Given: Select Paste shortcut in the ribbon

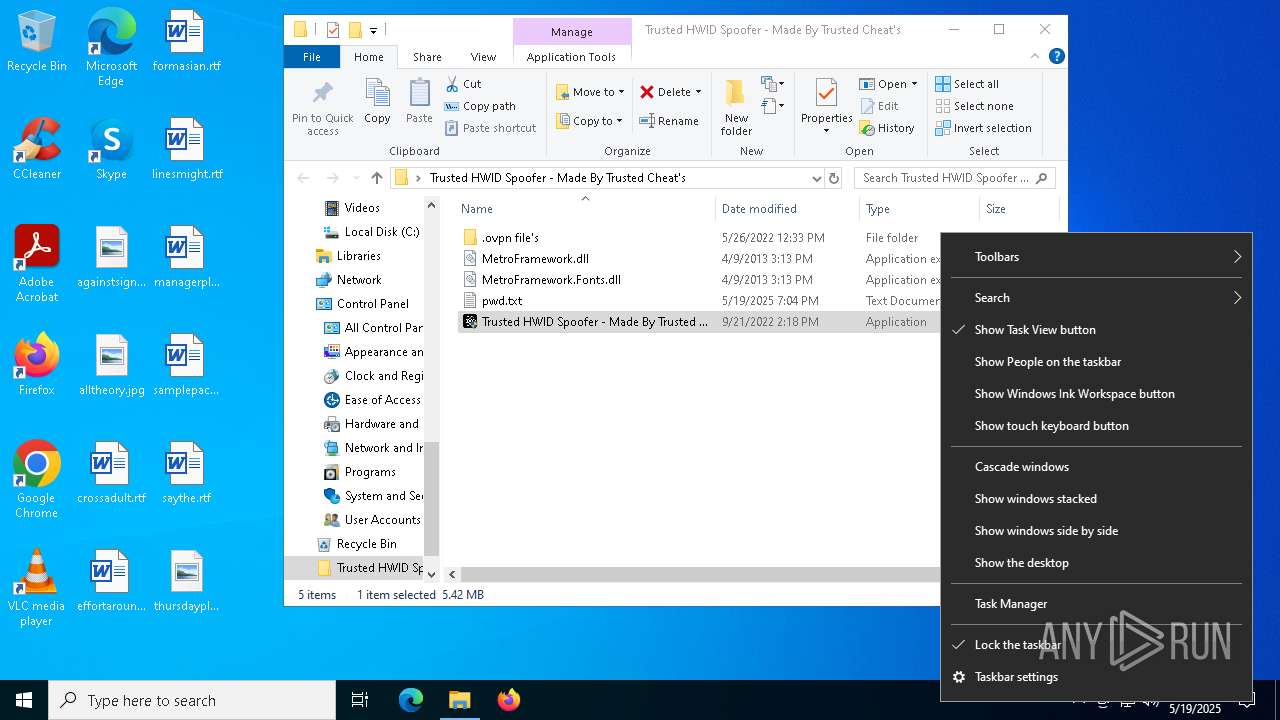Looking at the screenshot, I should click(491, 128).
